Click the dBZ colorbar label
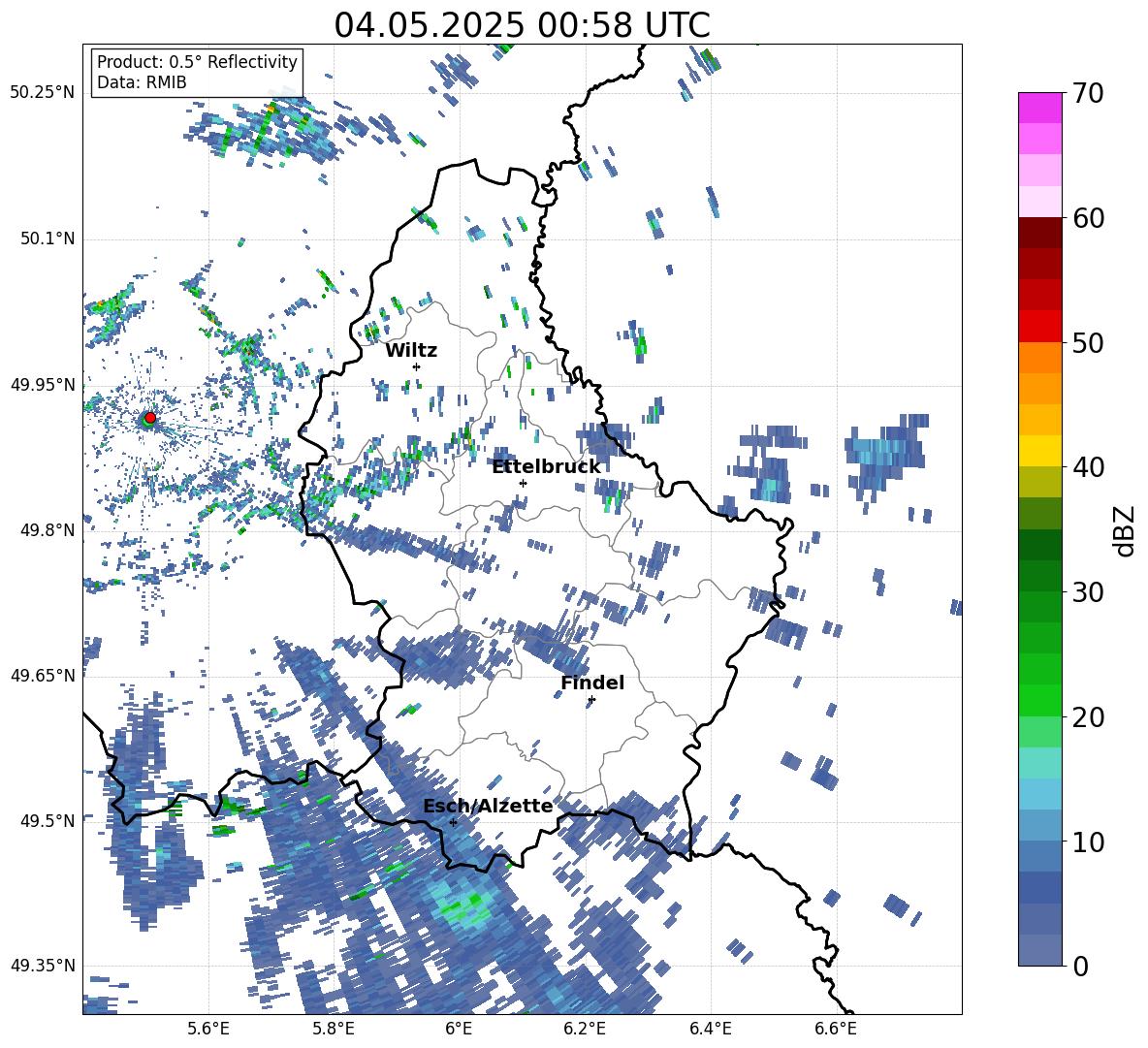This screenshot has width=1148, height=1048. [1125, 530]
